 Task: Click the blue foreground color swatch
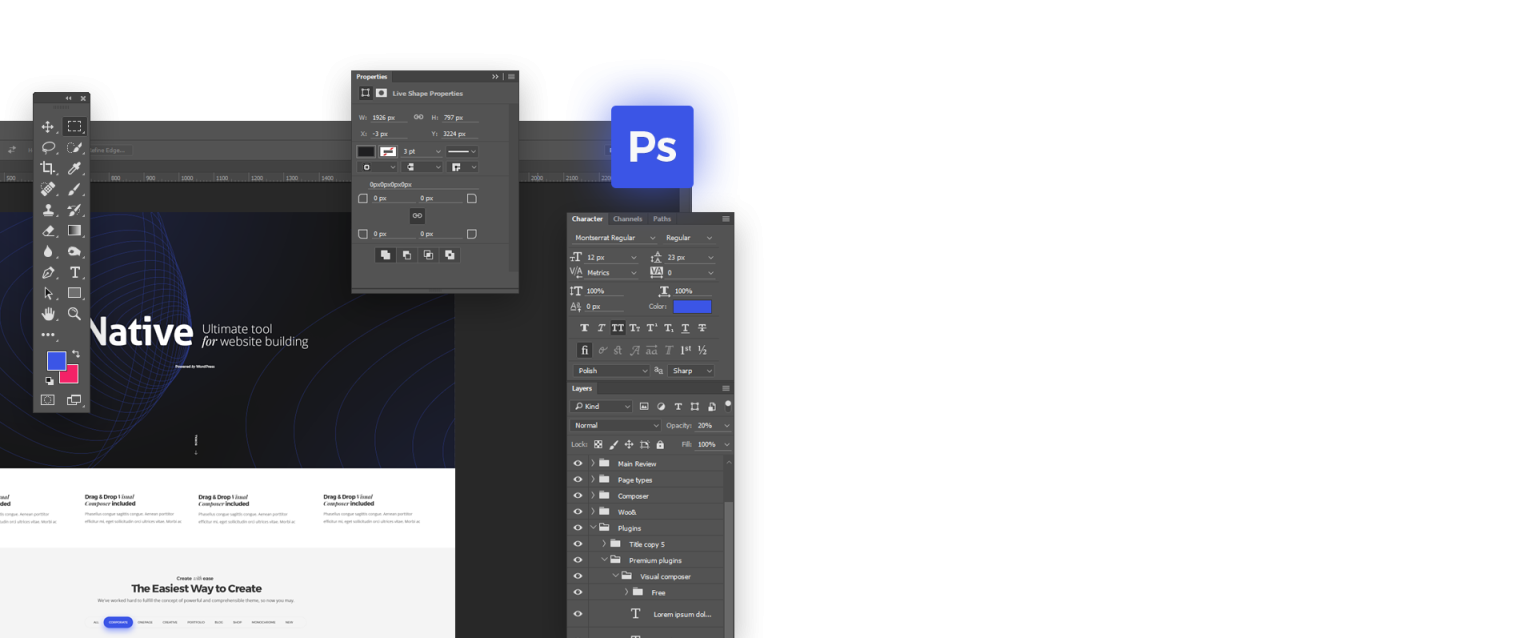pyautogui.click(x=56, y=361)
